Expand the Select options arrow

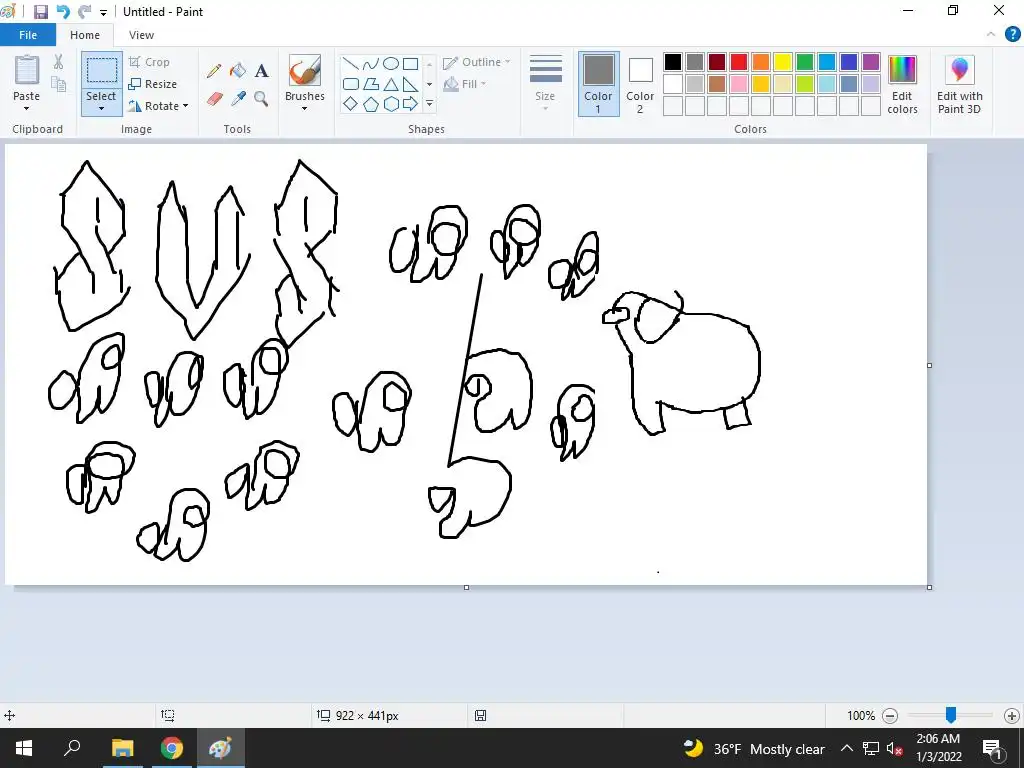point(102,108)
